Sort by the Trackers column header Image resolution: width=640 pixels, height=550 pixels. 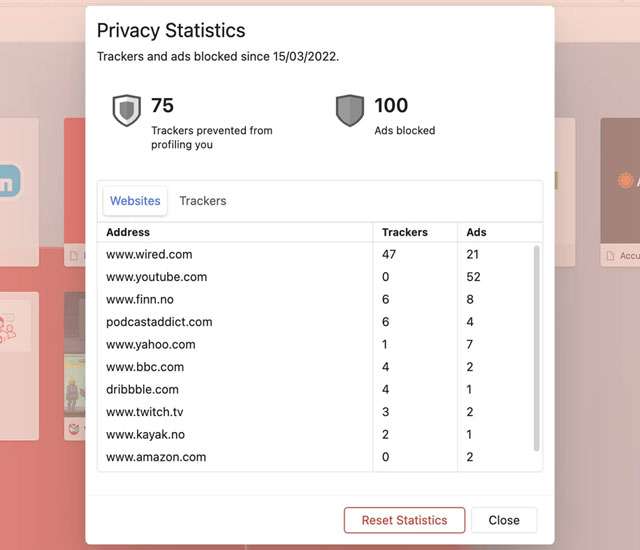pyautogui.click(x=405, y=232)
